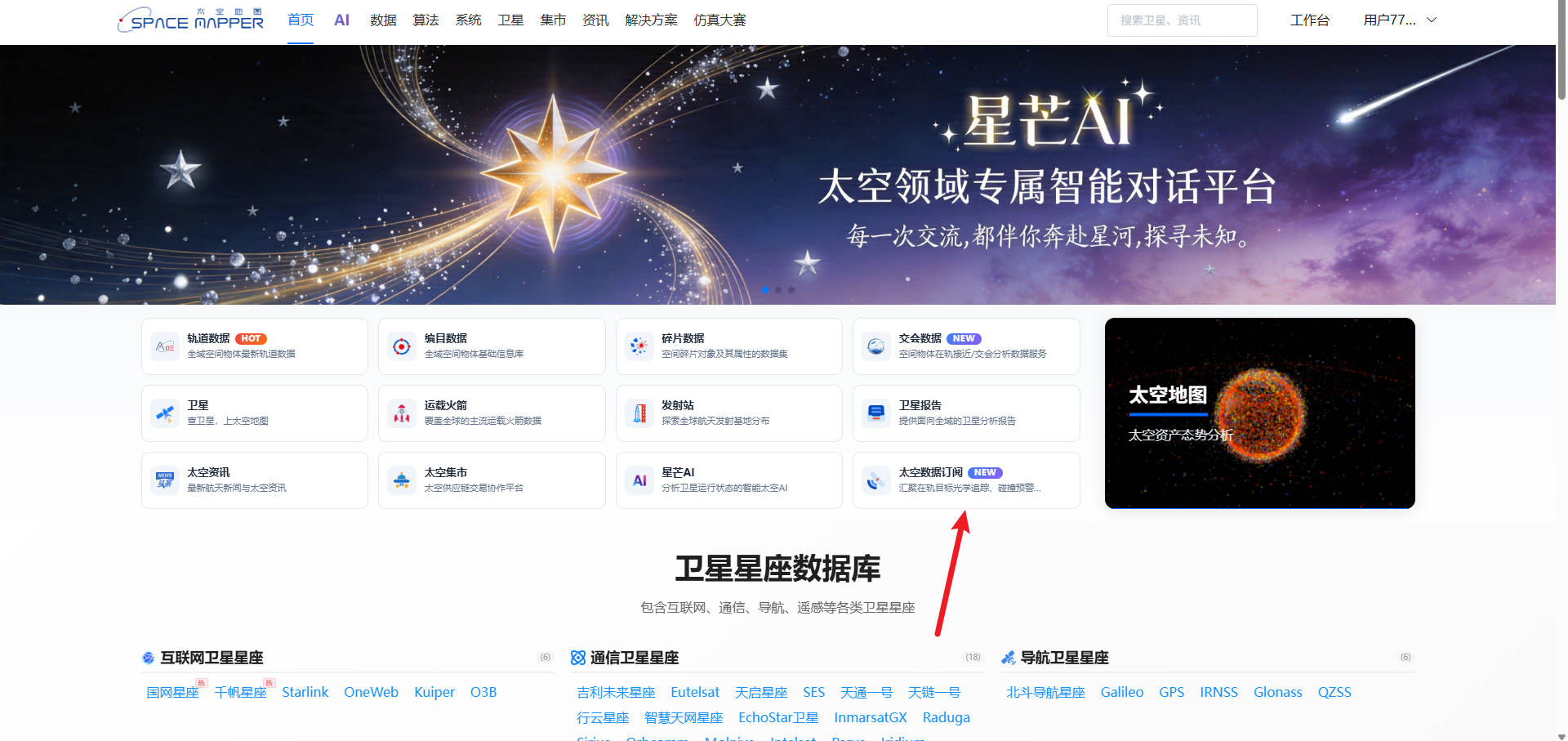The width and height of the screenshot is (1568, 741).
Task: Open the O3B constellation link
Action: coord(483,693)
